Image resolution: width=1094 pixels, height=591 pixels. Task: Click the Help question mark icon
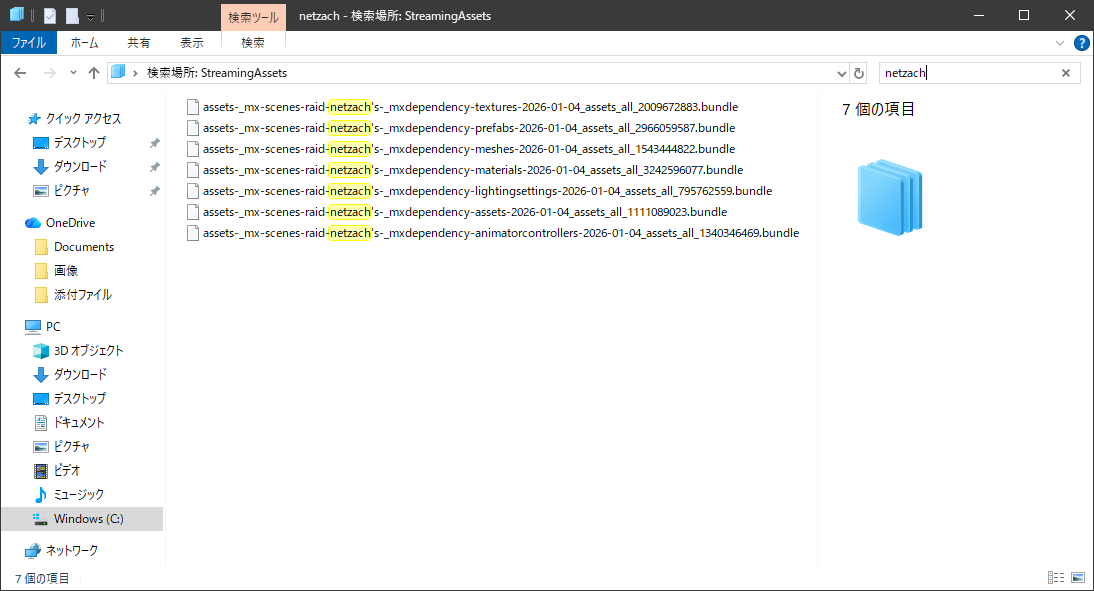pos(1081,43)
